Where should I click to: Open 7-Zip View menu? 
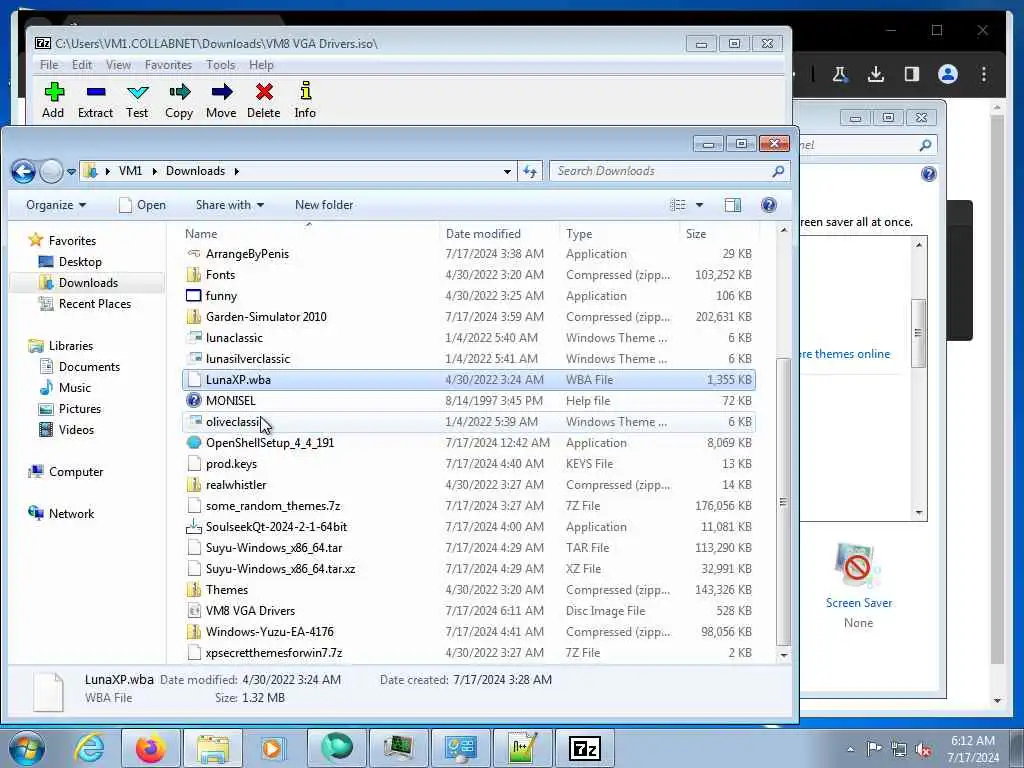point(118,65)
